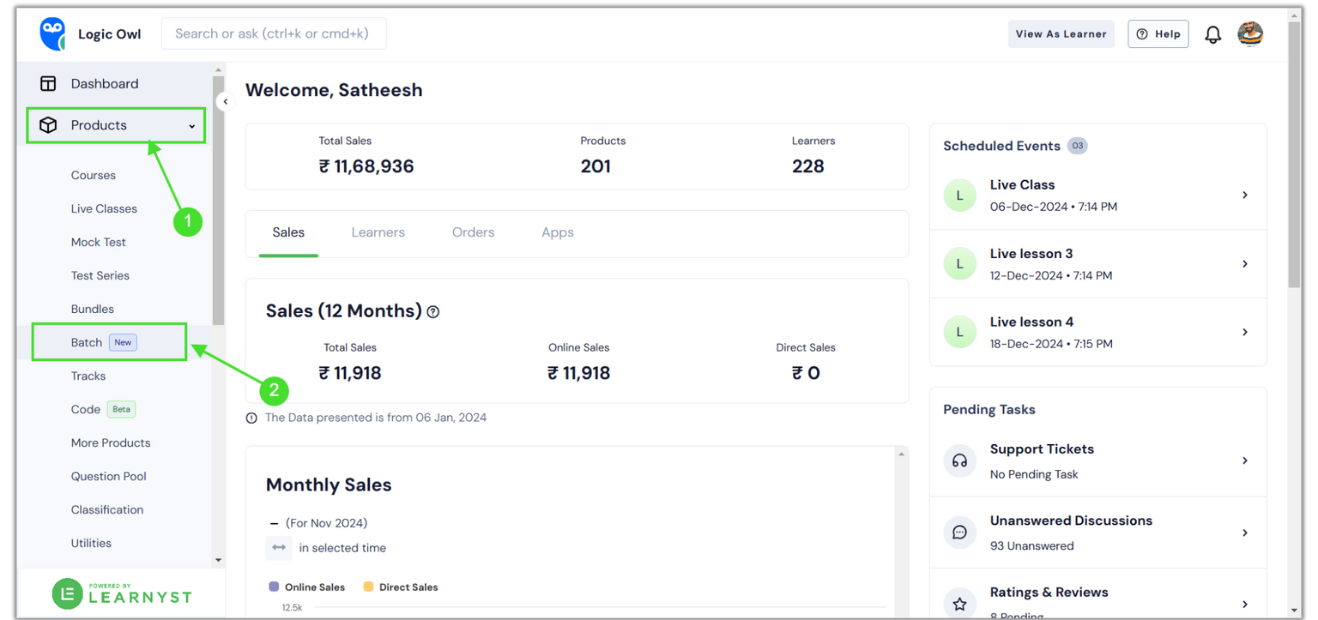Switch to the Orders tab

click(x=473, y=233)
